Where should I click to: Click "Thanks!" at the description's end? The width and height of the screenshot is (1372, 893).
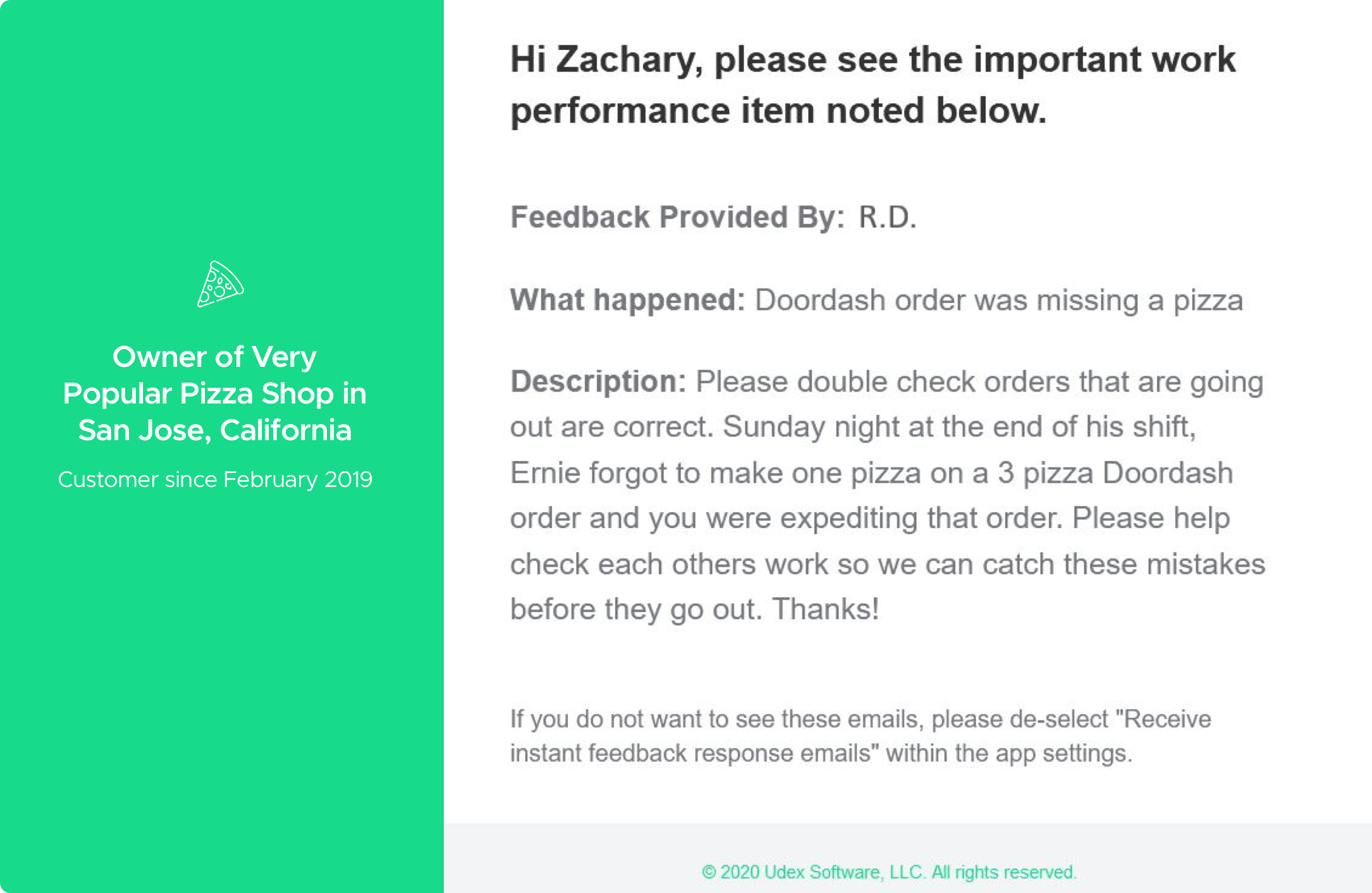tap(825, 609)
